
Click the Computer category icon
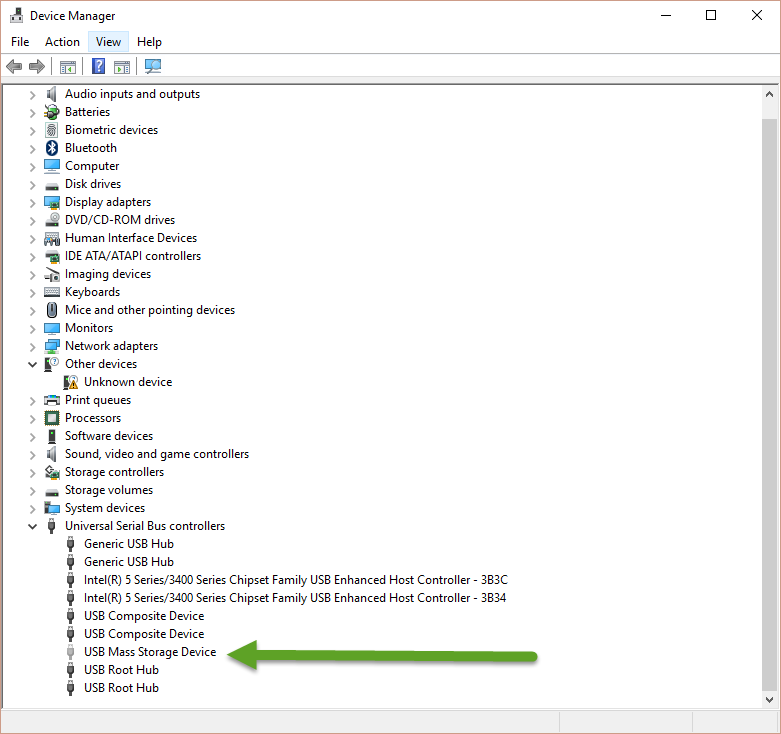(52, 166)
